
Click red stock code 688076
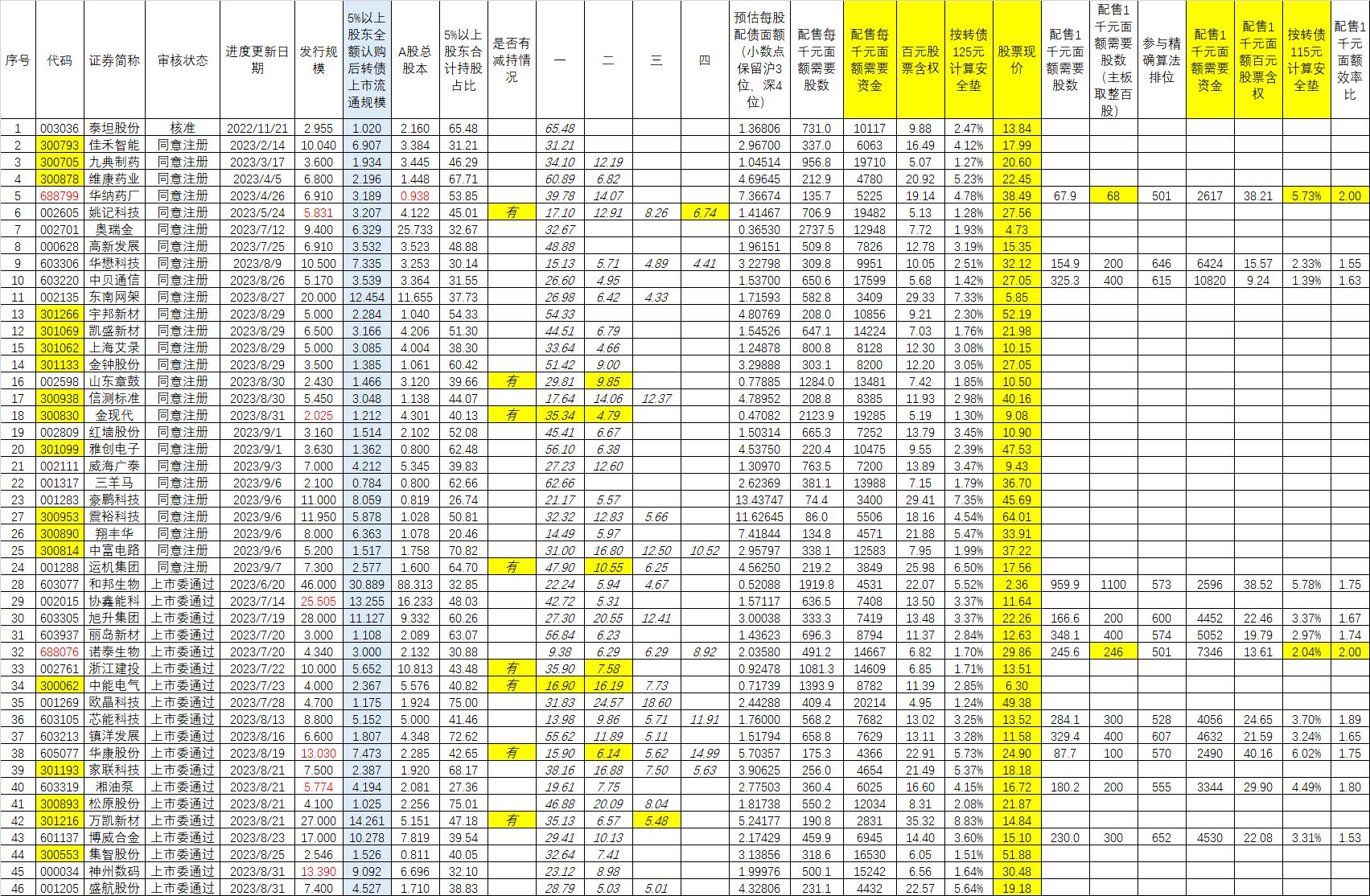click(x=60, y=651)
